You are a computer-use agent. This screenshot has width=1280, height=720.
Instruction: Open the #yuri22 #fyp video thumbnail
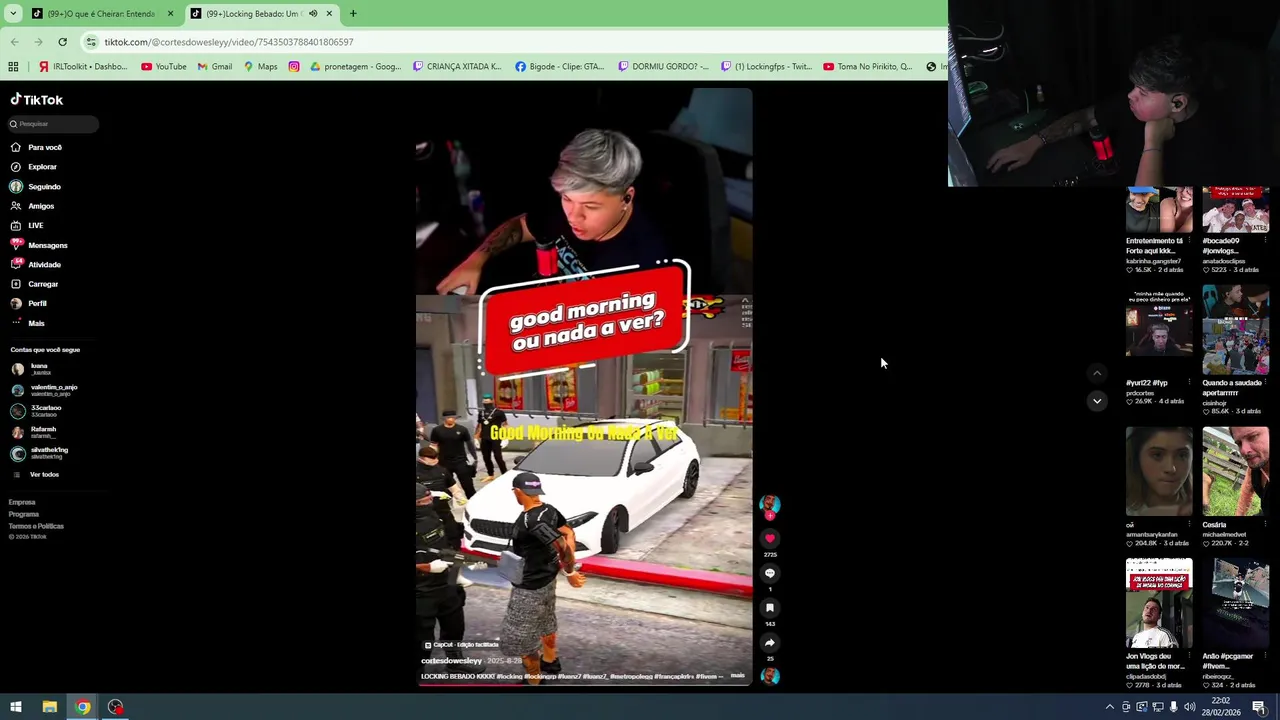[x=1159, y=330]
